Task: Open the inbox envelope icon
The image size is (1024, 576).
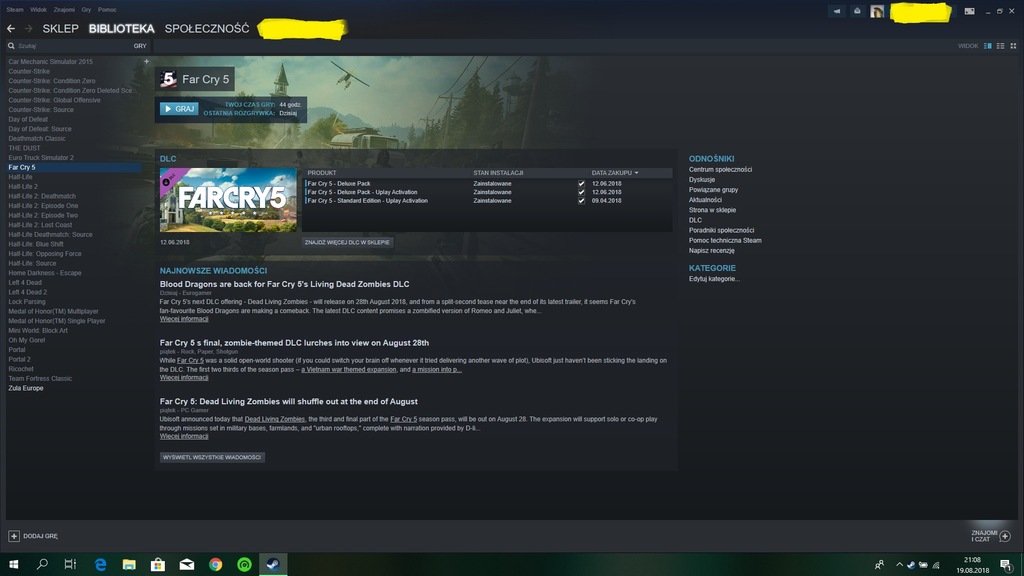Action: 857,11
